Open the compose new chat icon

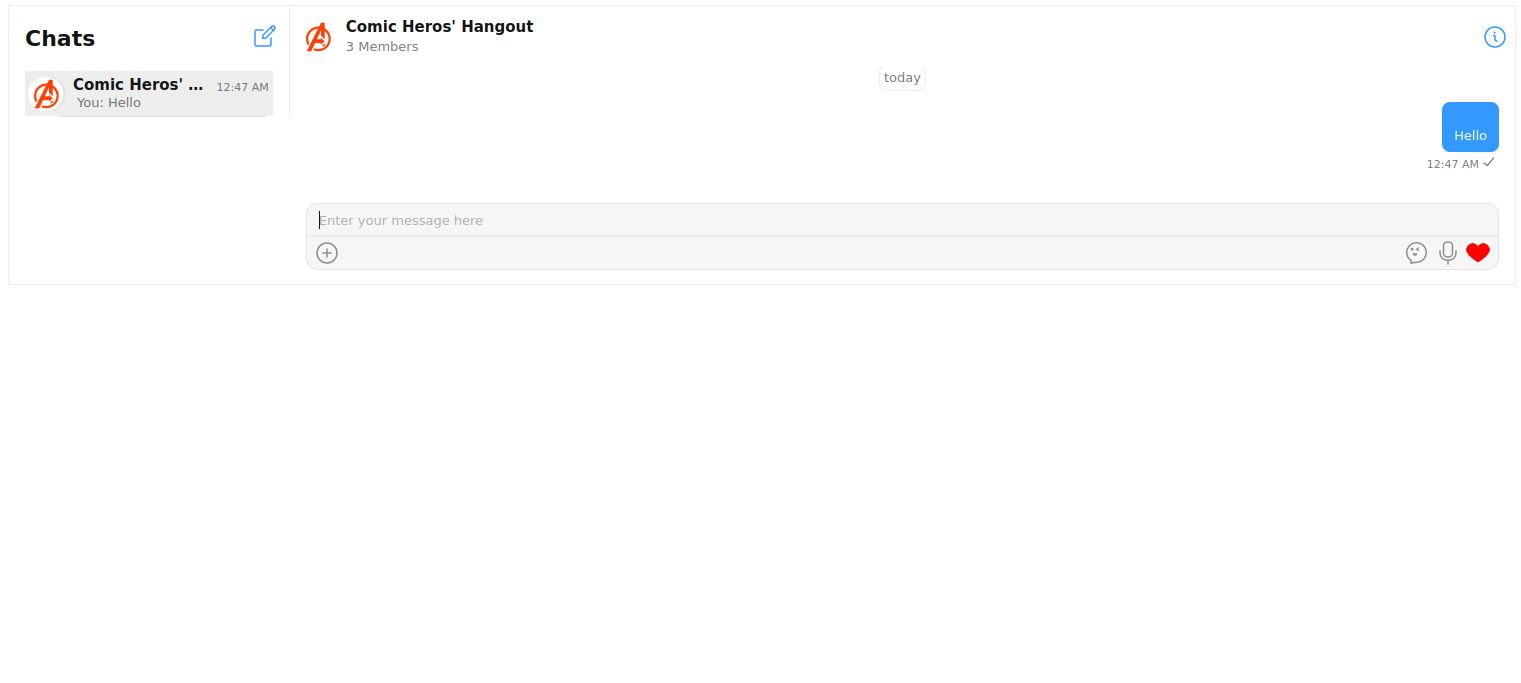pos(264,36)
